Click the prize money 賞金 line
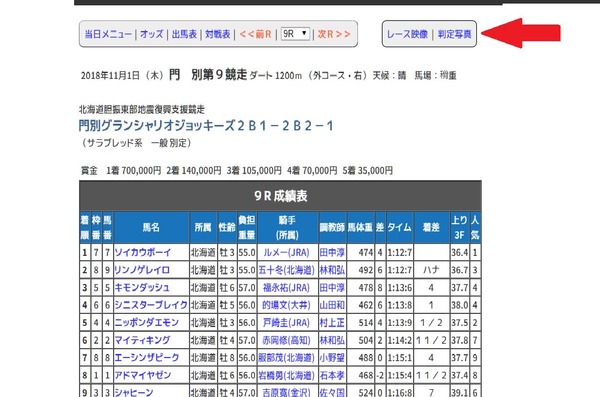 236,170
